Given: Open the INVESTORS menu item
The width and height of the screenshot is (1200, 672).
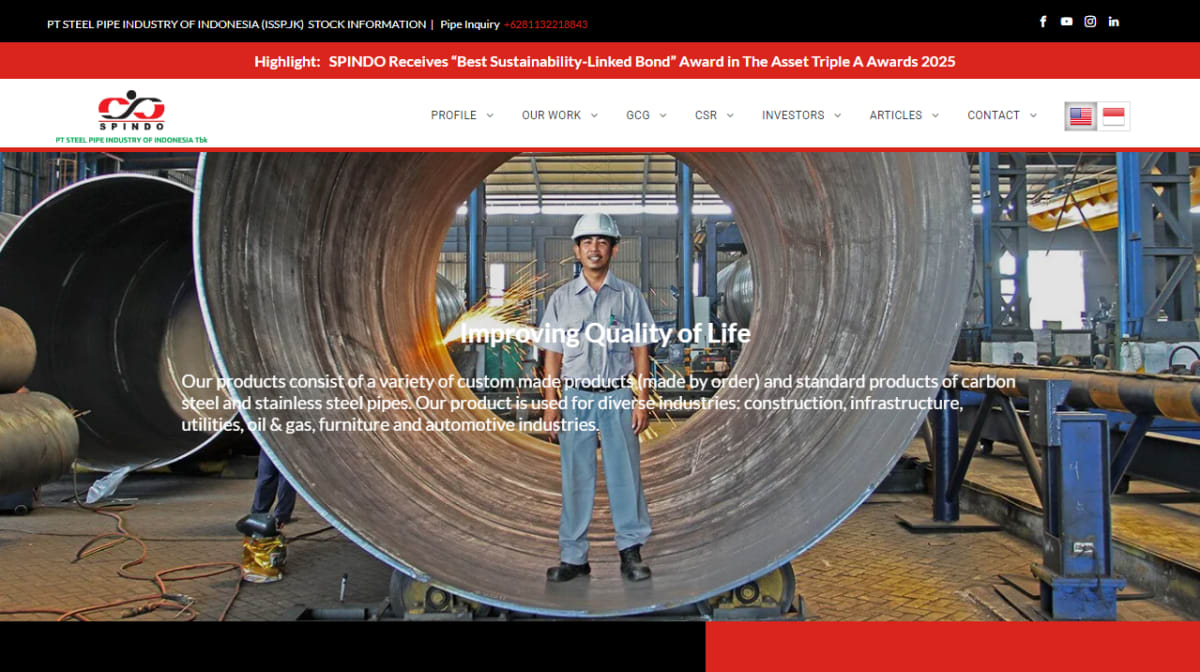Looking at the screenshot, I should 793,115.
